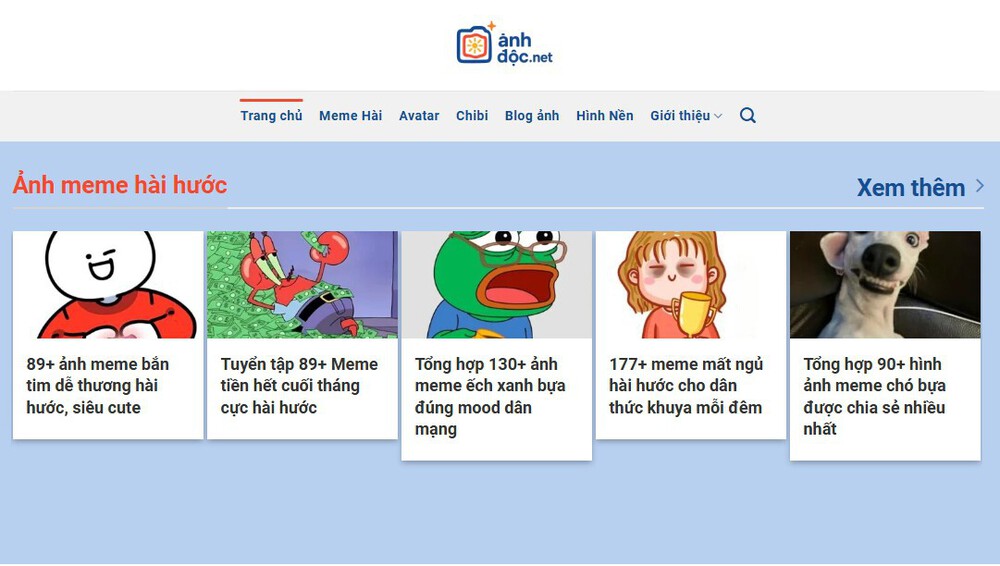Click the Mr. Krabs money meme image
The height and width of the screenshot is (566, 1000).
pos(302,285)
